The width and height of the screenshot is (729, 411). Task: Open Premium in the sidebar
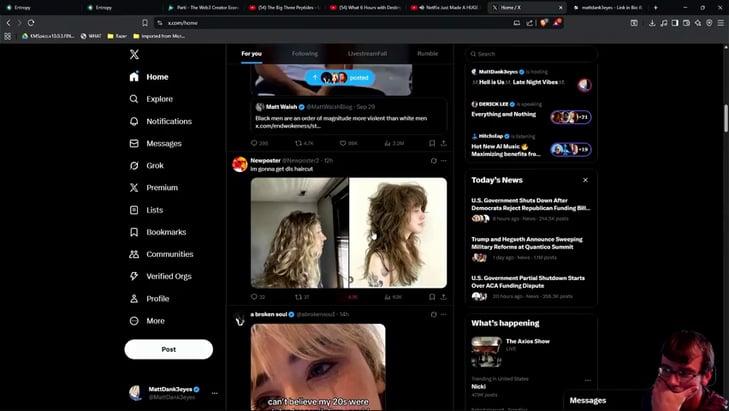pos(153,188)
